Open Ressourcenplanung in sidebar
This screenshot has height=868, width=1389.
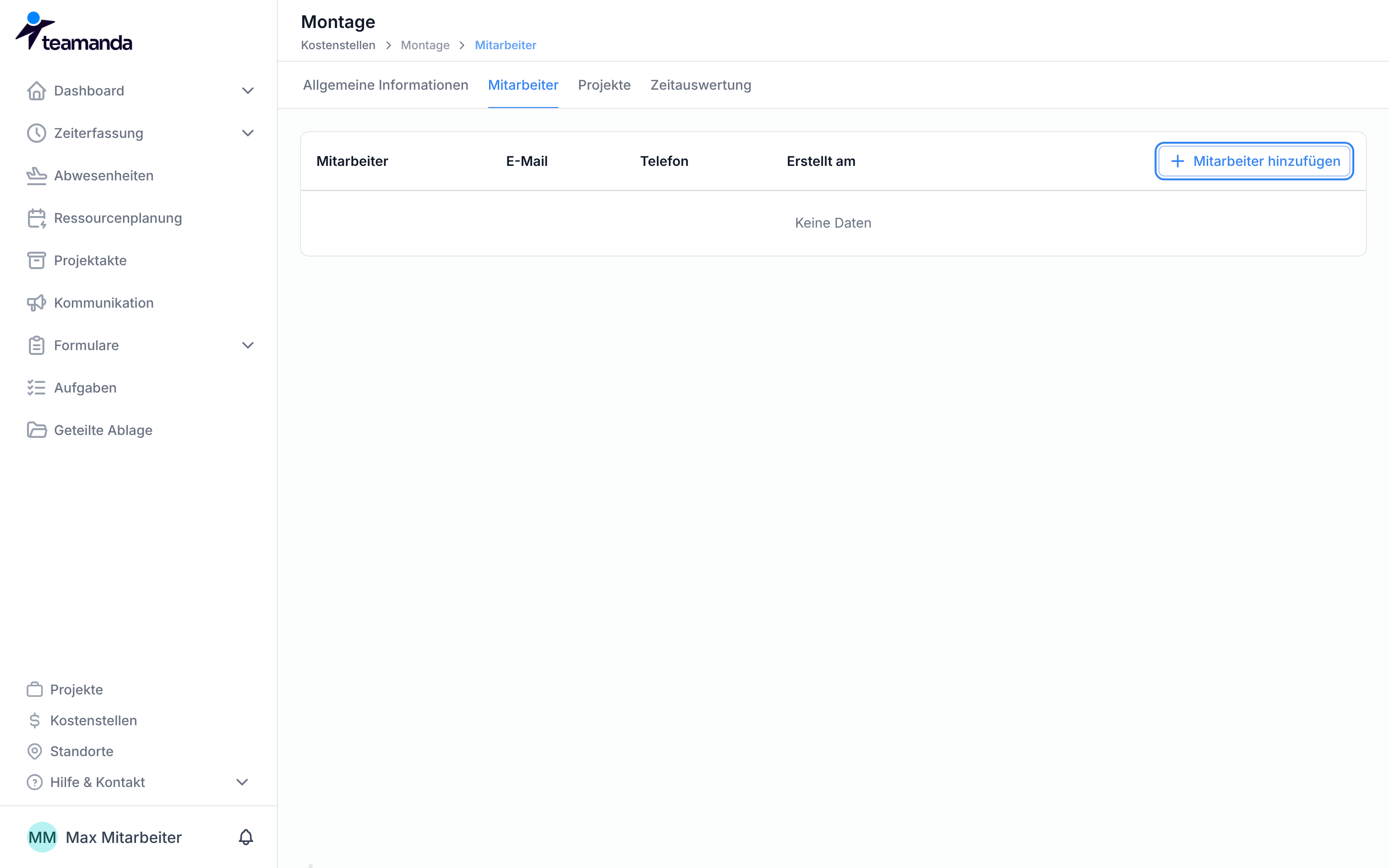(118, 218)
